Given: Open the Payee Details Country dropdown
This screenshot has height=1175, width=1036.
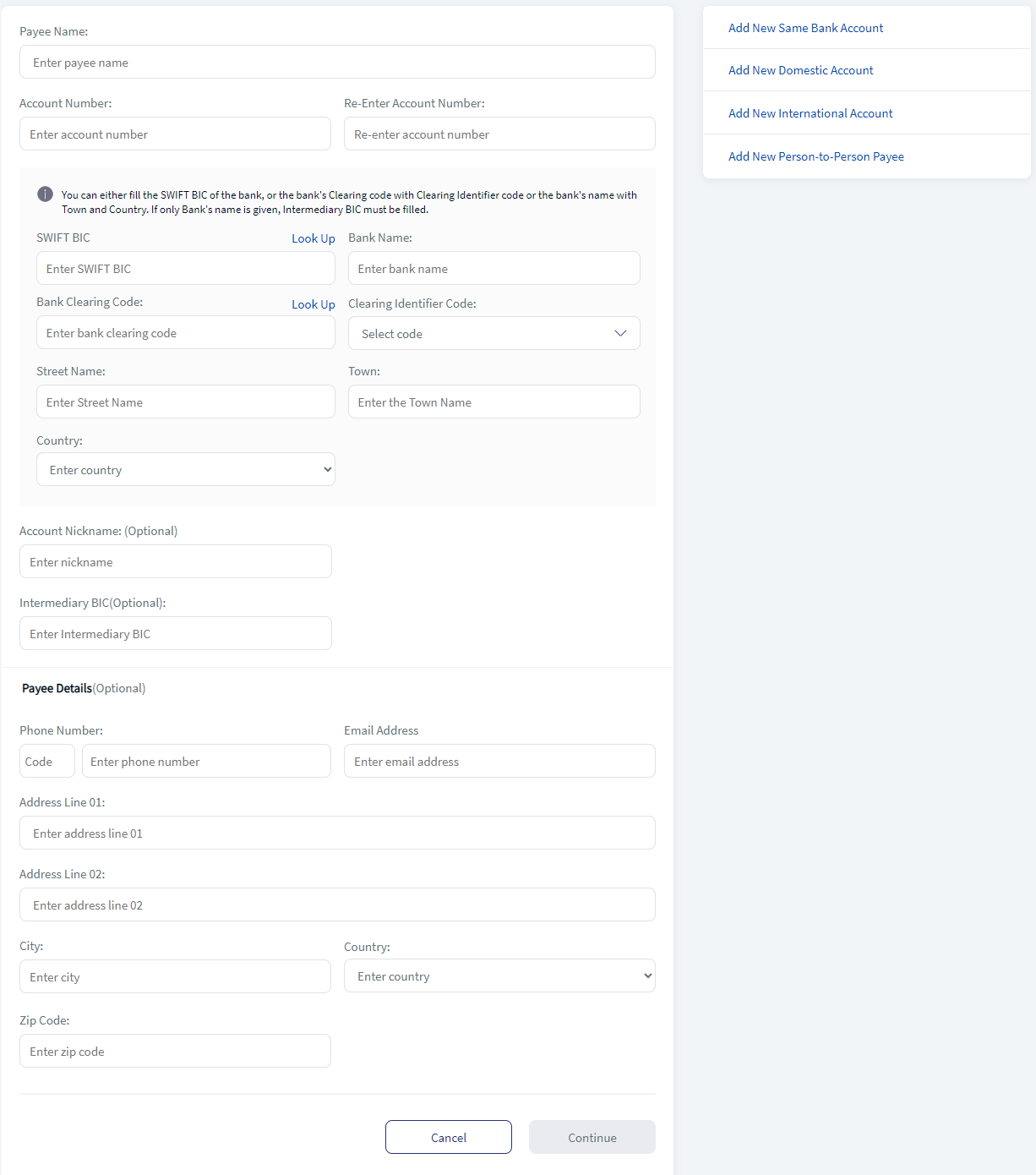Looking at the screenshot, I should pos(499,976).
